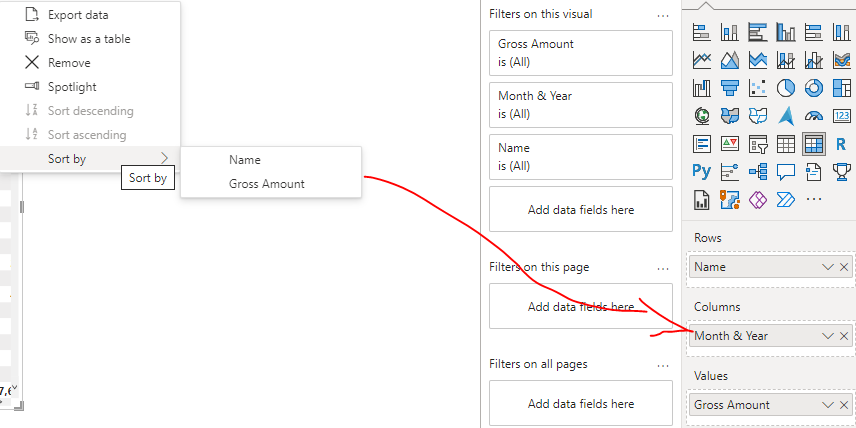Choose the scatter chart visual
This screenshot has height=428, width=856.
[x=758, y=87]
